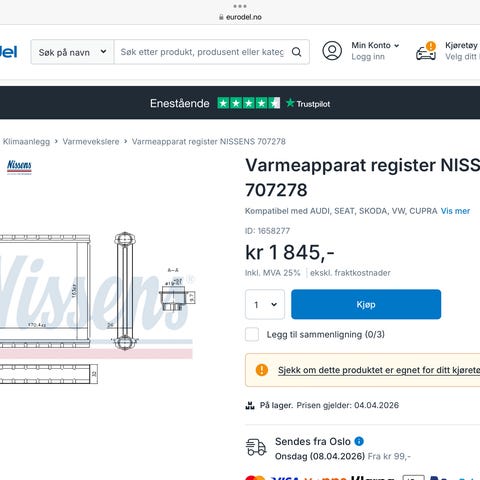
Task: Open the Trustpilot star rating
Action: (249, 103)
